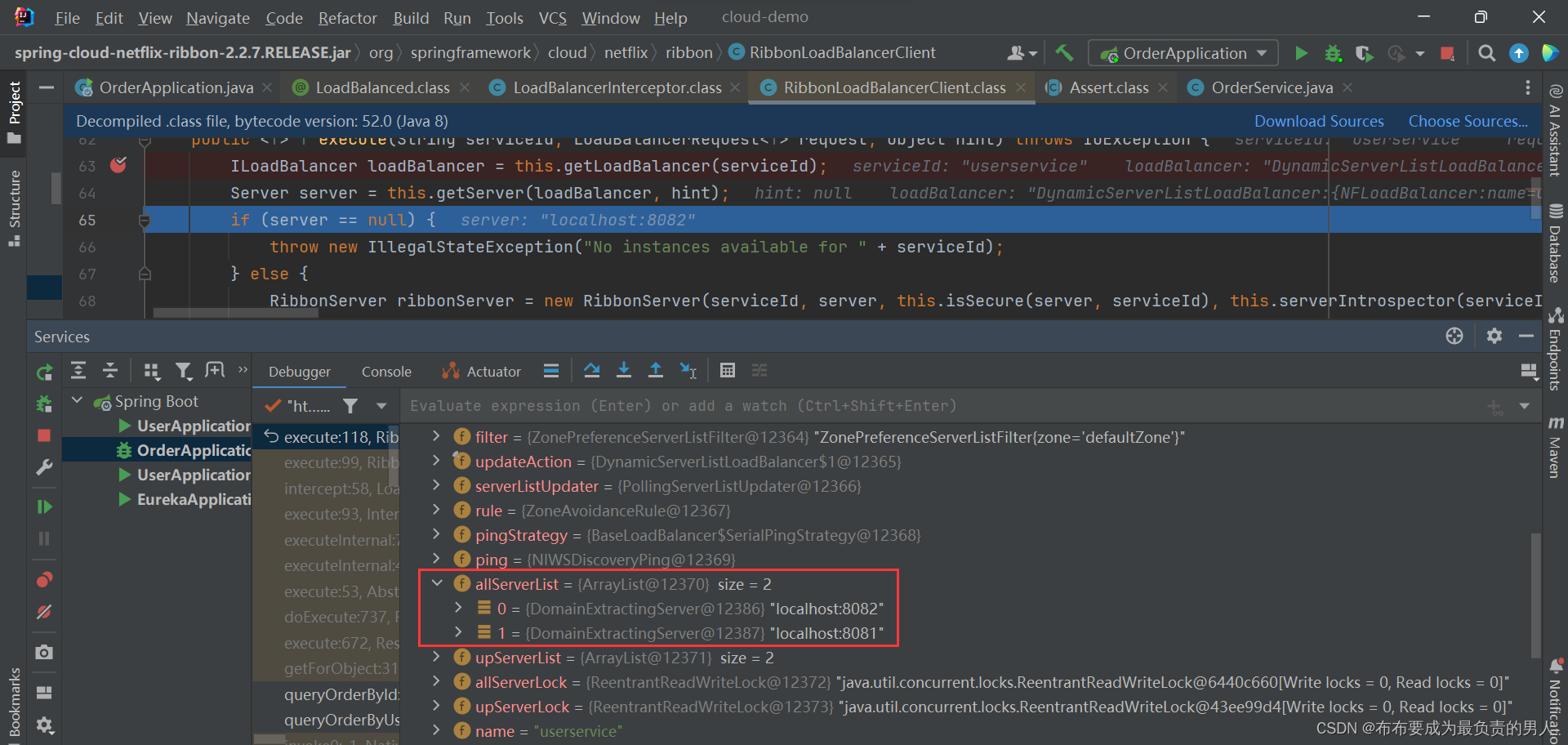Image resolution: width=1568 pixels, height=745 pixels.
Task: Collapse the Spring Boot services node
Action: [78, 400]
